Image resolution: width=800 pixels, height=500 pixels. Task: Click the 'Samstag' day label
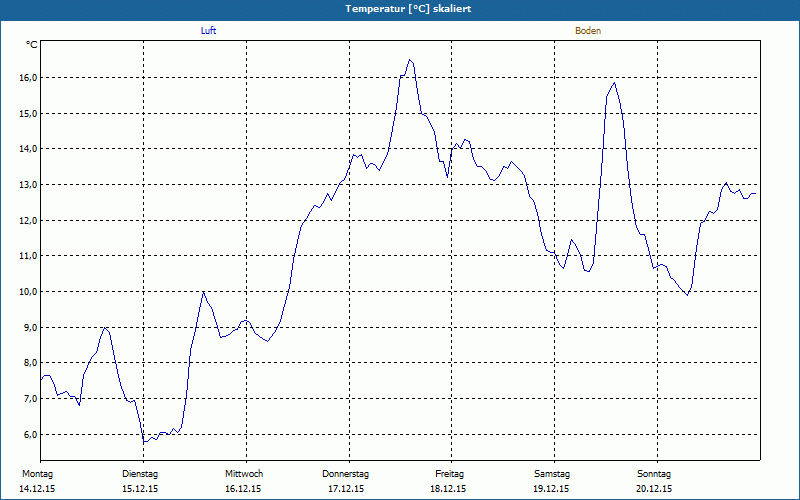pos(552,473)
